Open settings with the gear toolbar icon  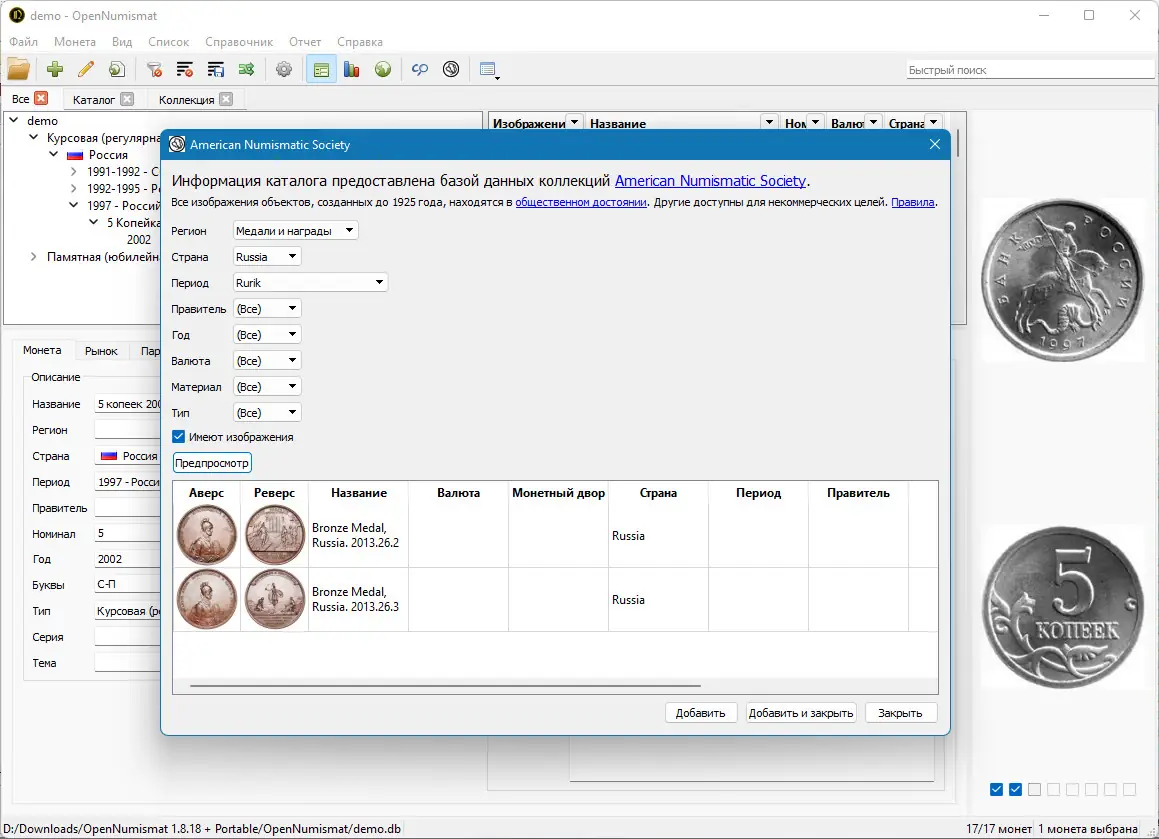(284, 69)
